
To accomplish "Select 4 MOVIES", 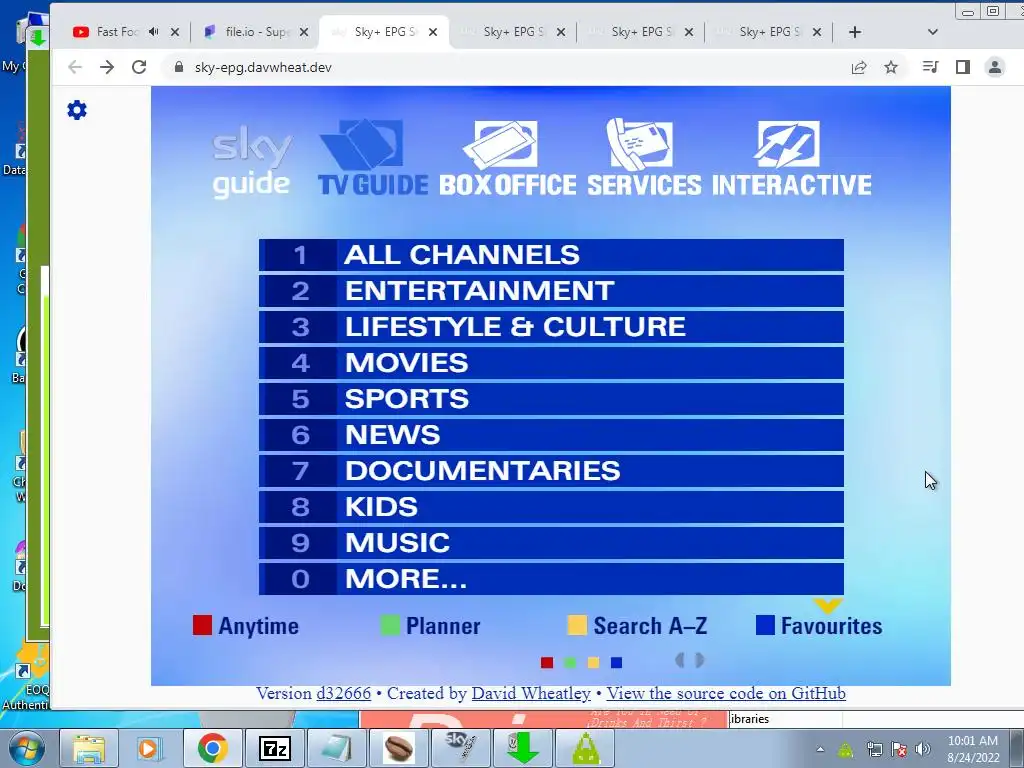I will [551, 362].
